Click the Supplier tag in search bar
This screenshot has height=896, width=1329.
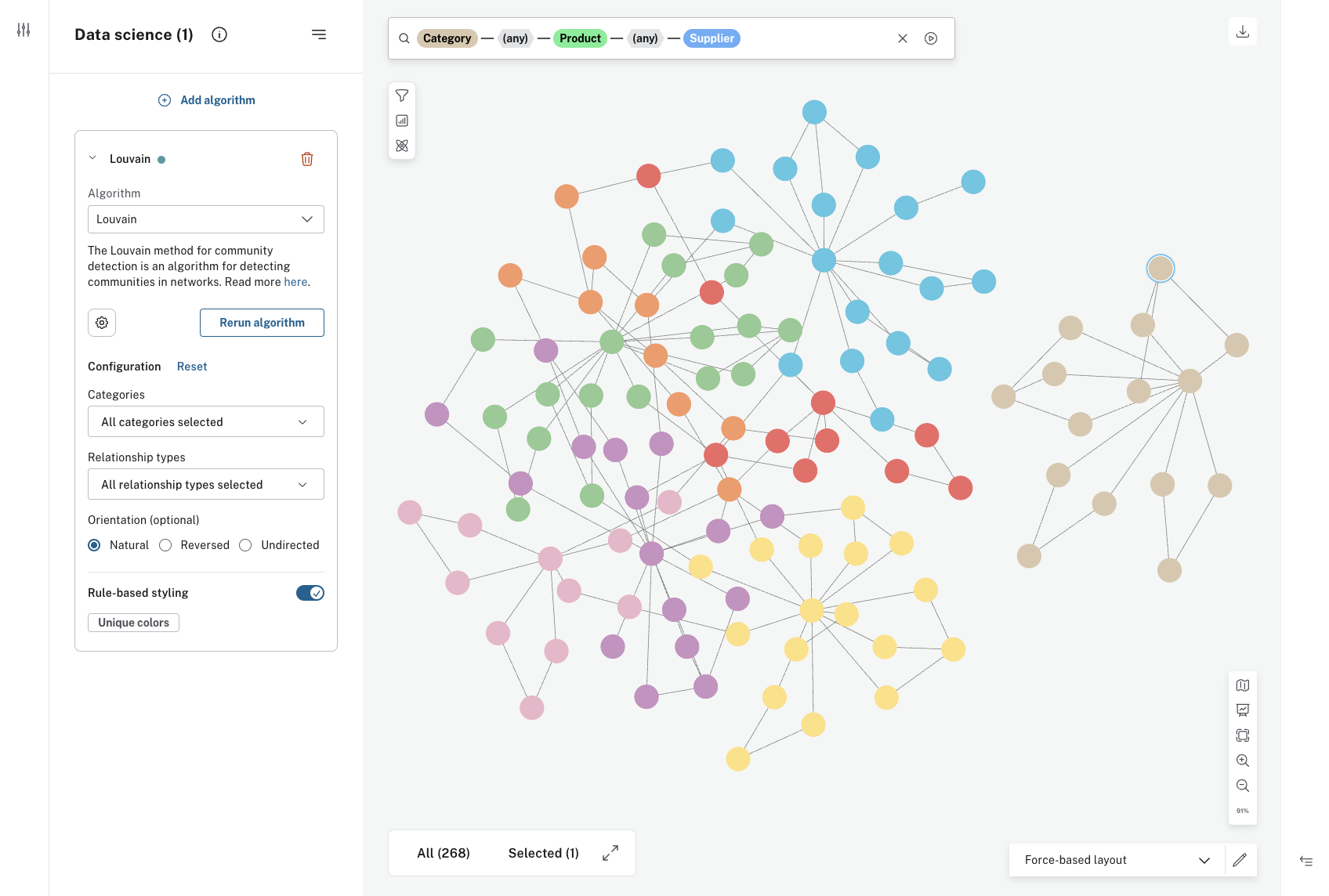(x=712, y=38)
